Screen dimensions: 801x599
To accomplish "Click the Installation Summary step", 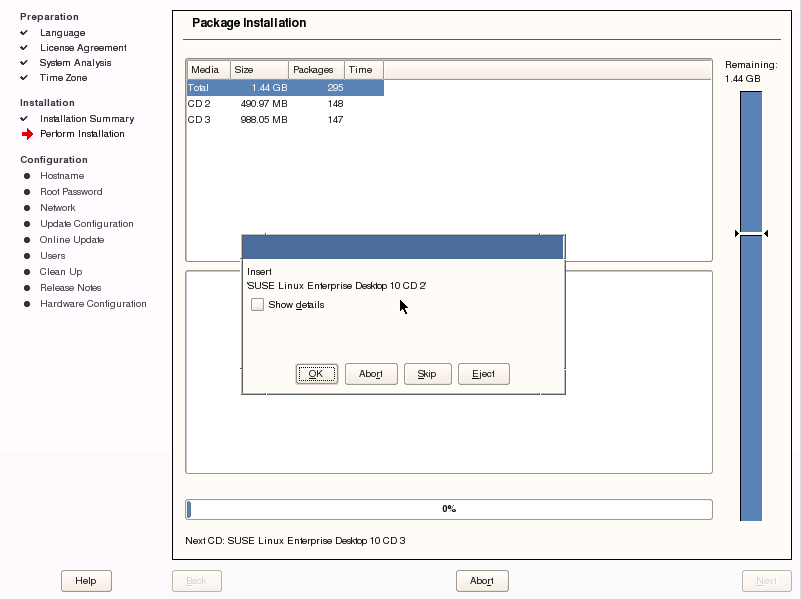I will 87,118.
